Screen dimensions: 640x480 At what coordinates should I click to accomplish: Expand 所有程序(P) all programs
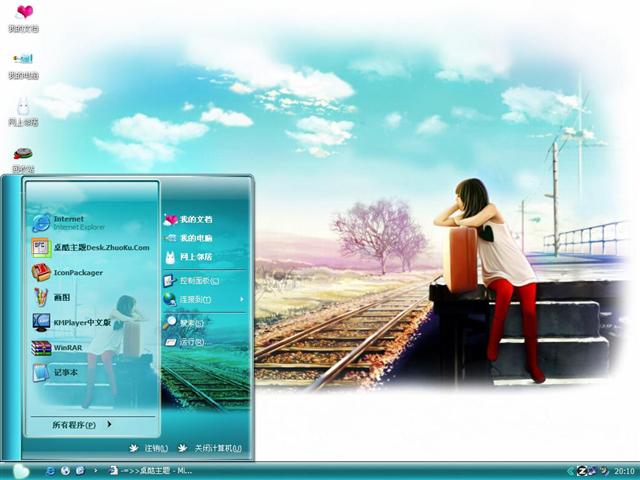(x=82, y=424)
